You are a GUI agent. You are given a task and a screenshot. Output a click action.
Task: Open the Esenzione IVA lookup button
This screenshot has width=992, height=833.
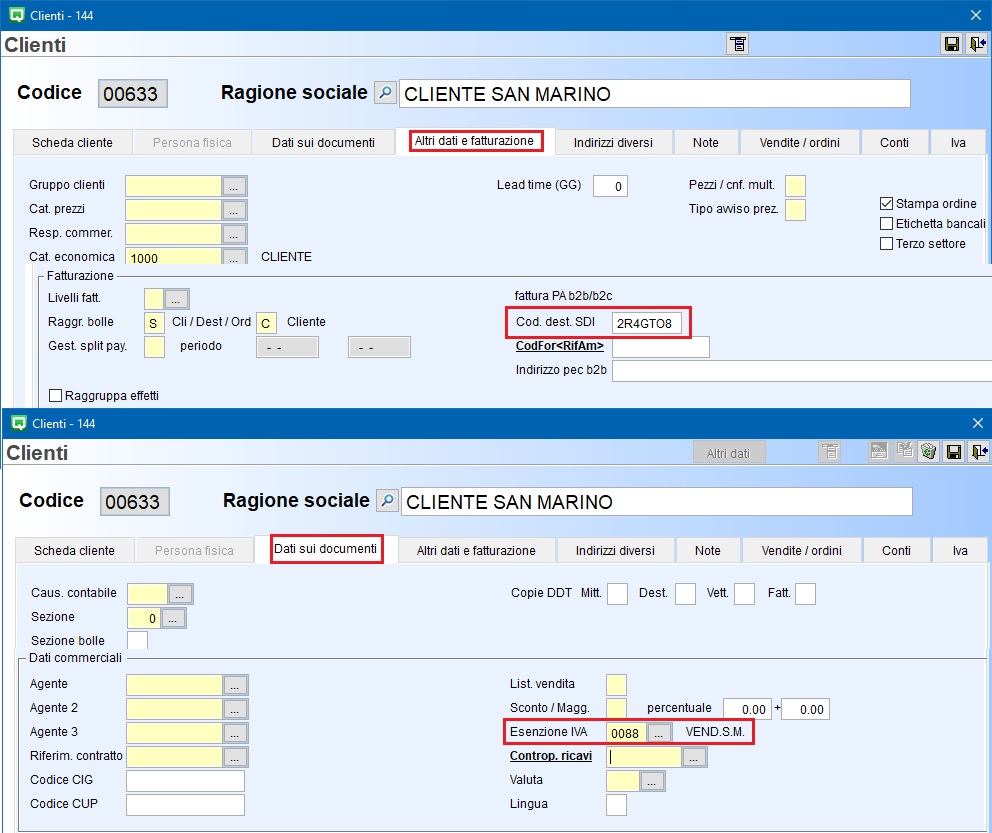pyautogui.click(x=659, y=733)
